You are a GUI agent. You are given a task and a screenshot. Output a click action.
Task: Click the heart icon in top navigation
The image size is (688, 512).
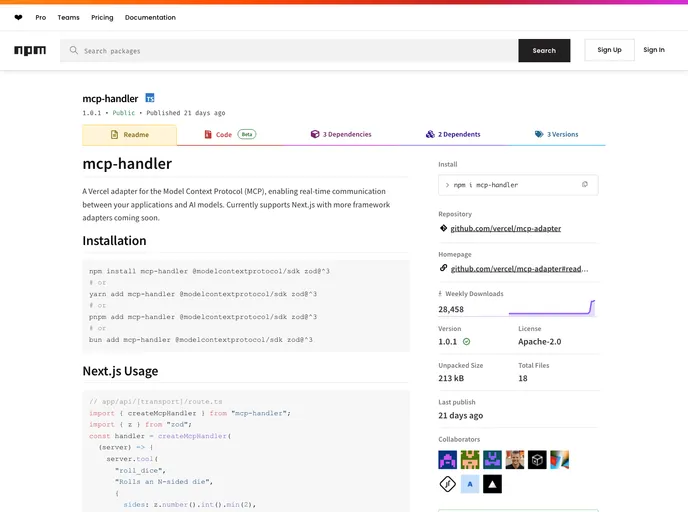click(x=18, y=18)
